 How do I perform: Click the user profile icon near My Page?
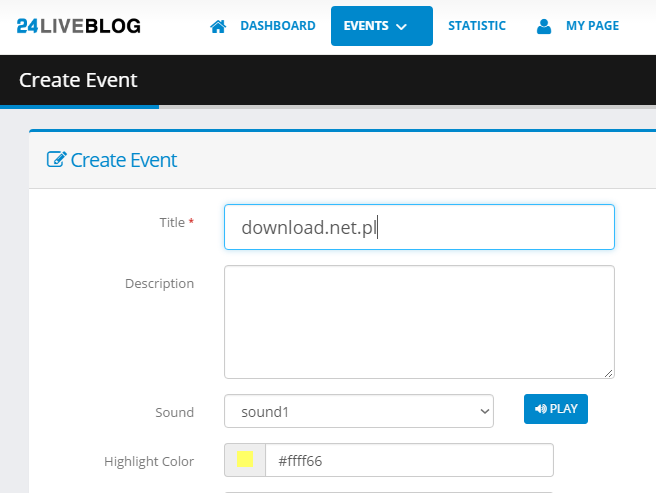[x=544, y=26]
